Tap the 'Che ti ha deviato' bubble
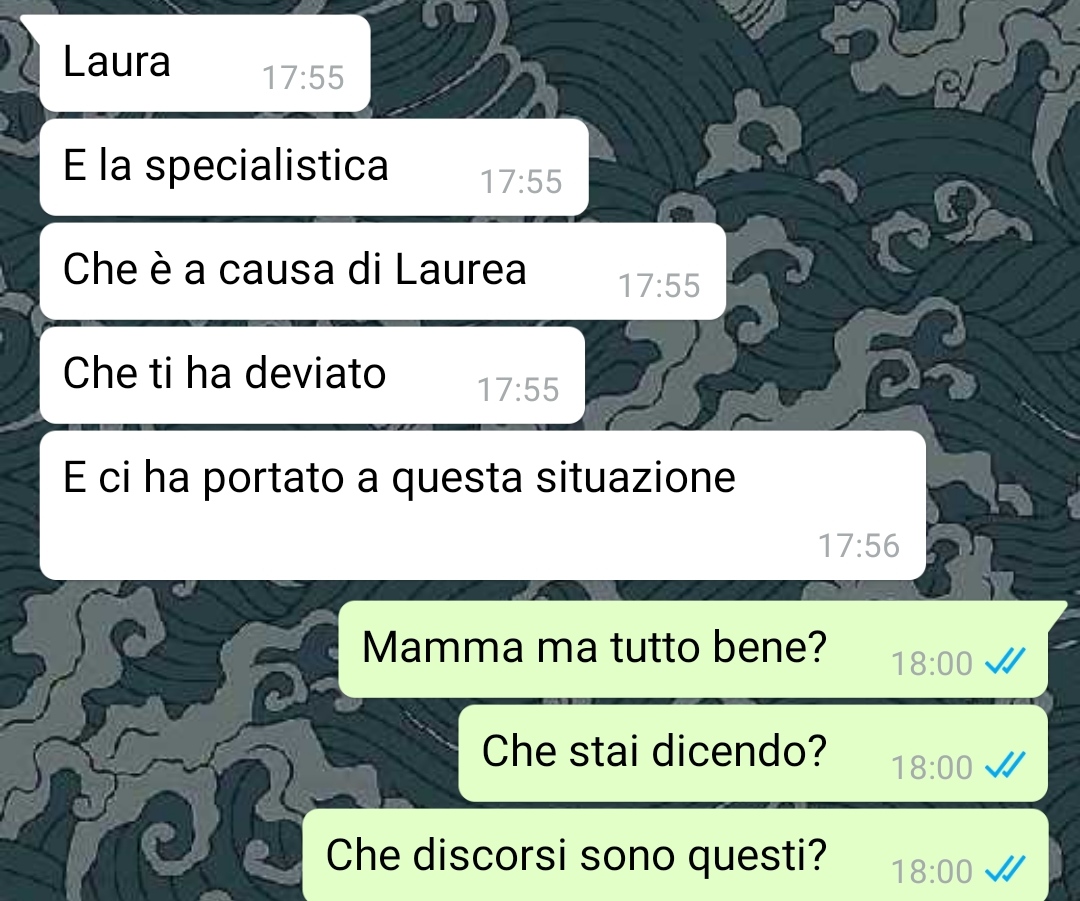 [312, 375]
